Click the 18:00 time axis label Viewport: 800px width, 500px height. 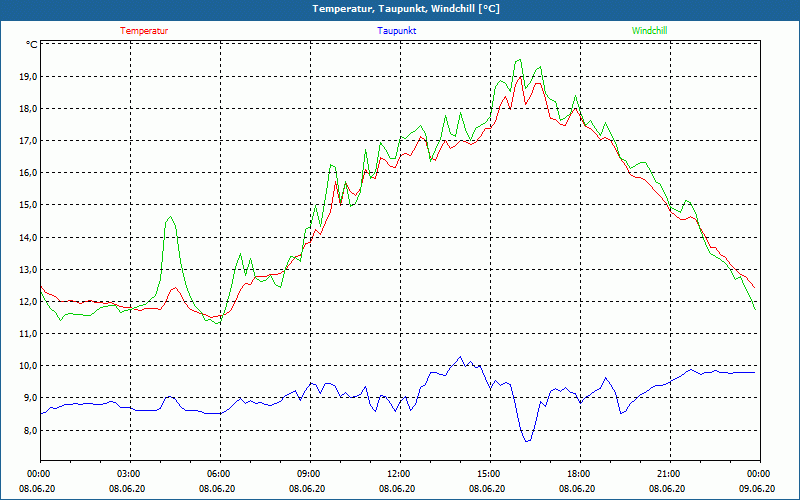point(577,474)
